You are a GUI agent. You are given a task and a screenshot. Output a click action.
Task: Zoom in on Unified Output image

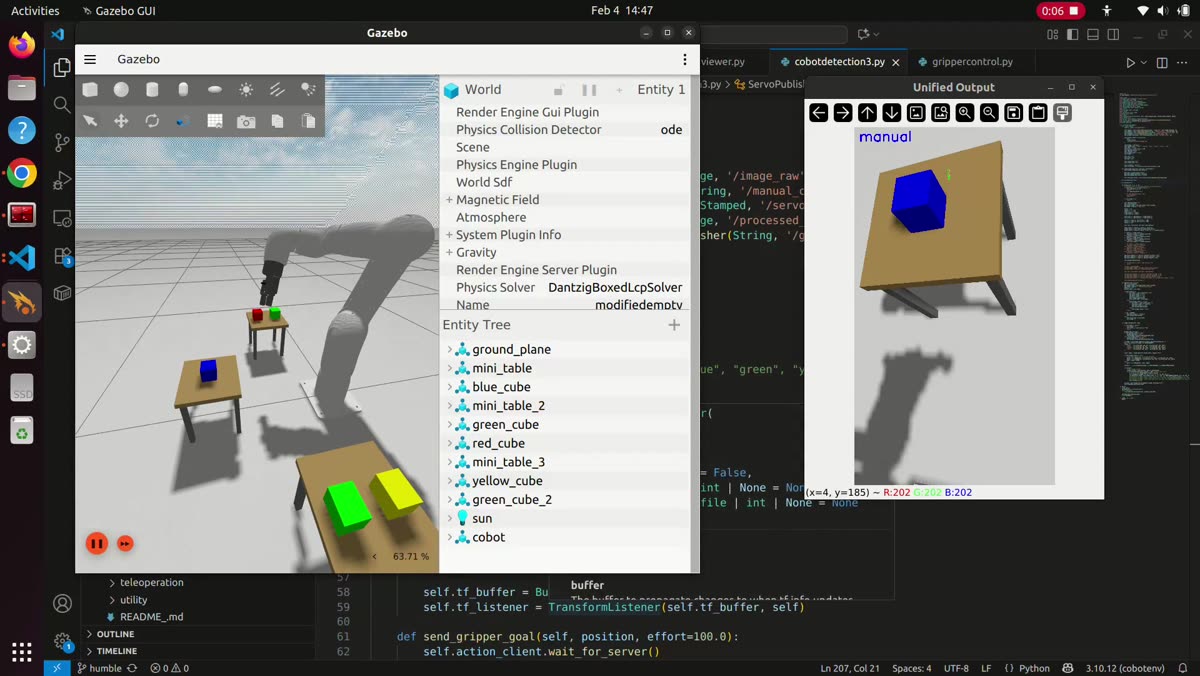(965, 113)
